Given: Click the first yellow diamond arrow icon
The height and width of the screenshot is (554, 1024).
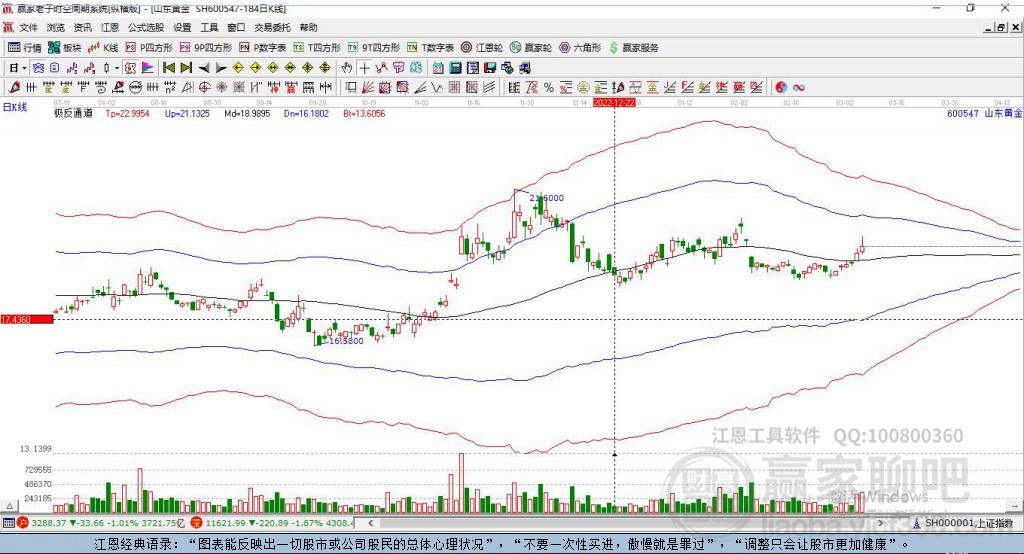Looking at the screenshot, I should point(238,68).
